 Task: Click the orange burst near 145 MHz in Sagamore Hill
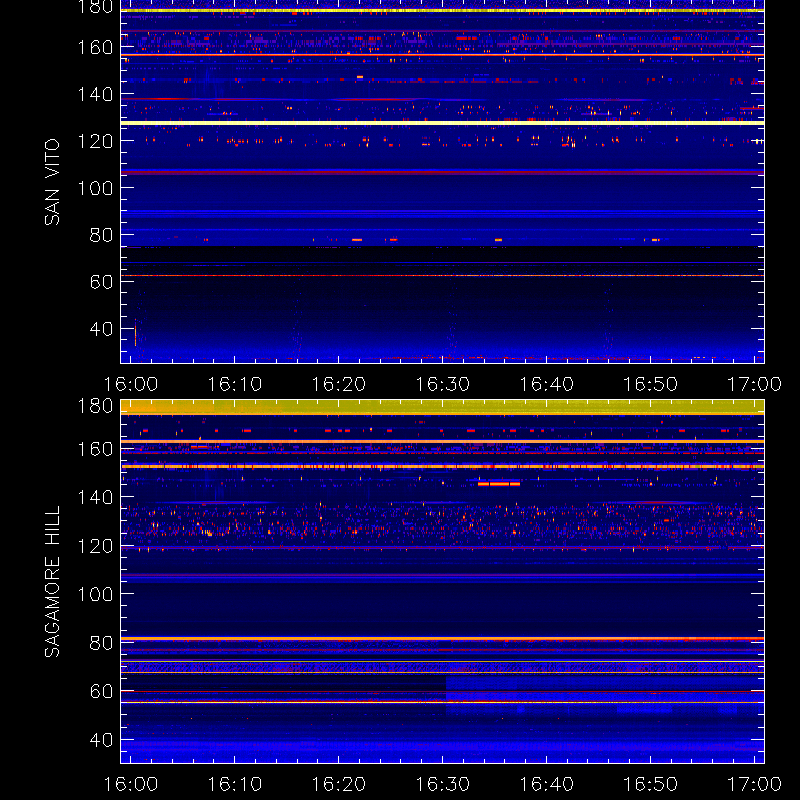point(499,484)
